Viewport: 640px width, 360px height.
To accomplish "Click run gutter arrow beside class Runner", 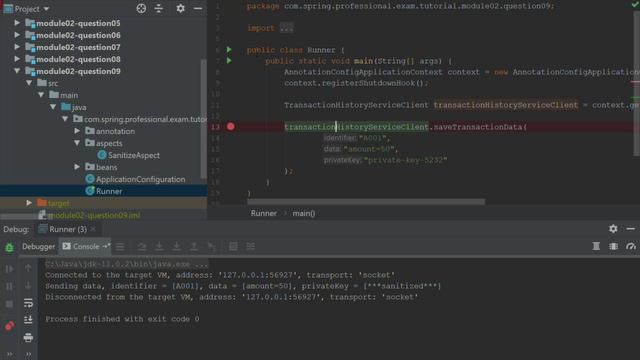I will point(229,49).
